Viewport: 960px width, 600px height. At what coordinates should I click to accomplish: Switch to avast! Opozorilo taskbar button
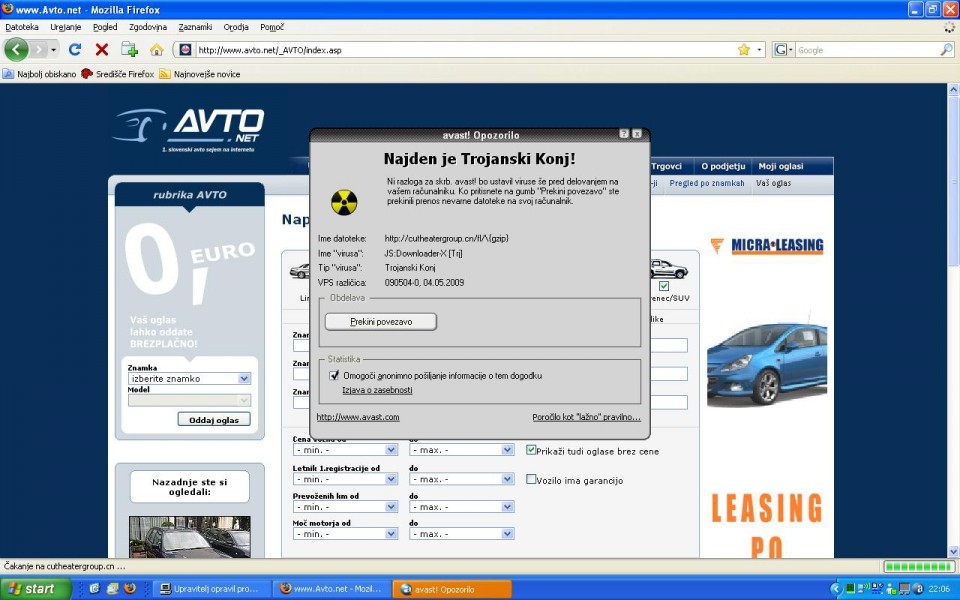tap(452, 589)
